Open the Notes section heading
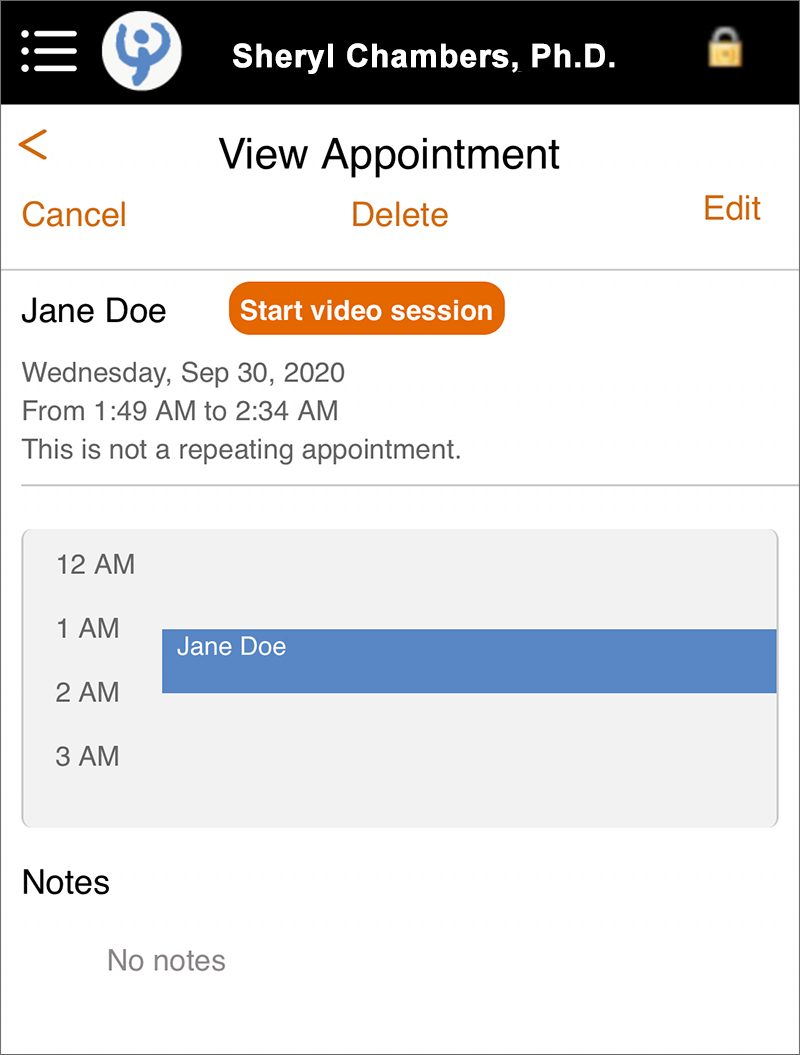The width and height of the screenshot is (800, 1055). 66,882
